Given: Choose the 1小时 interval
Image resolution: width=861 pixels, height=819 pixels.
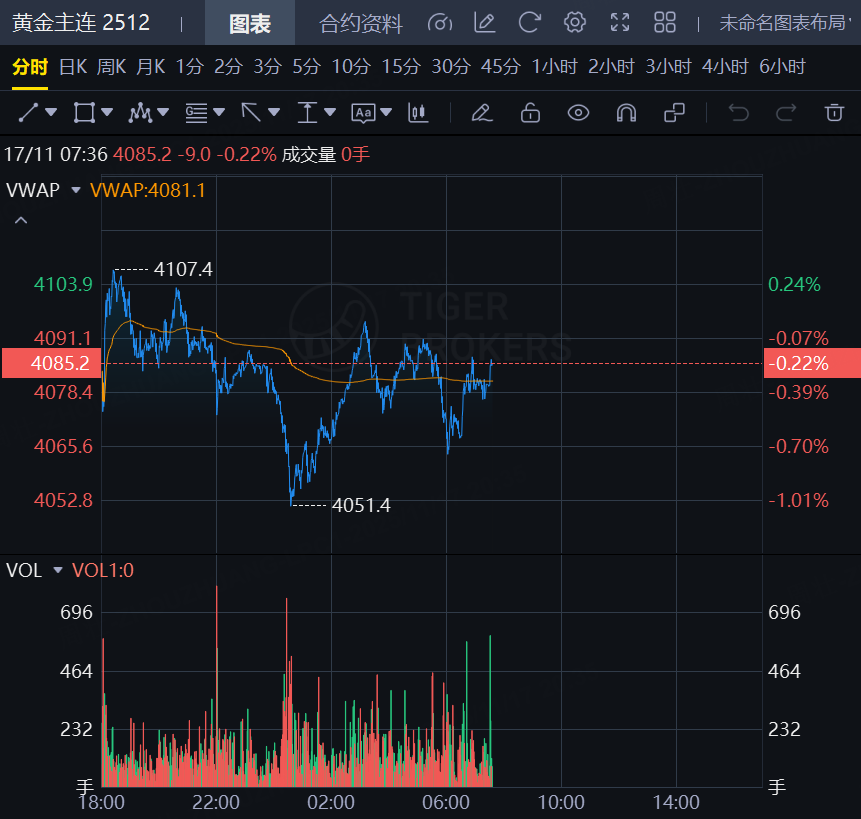Looking at the screenshot, I should 555,67.
